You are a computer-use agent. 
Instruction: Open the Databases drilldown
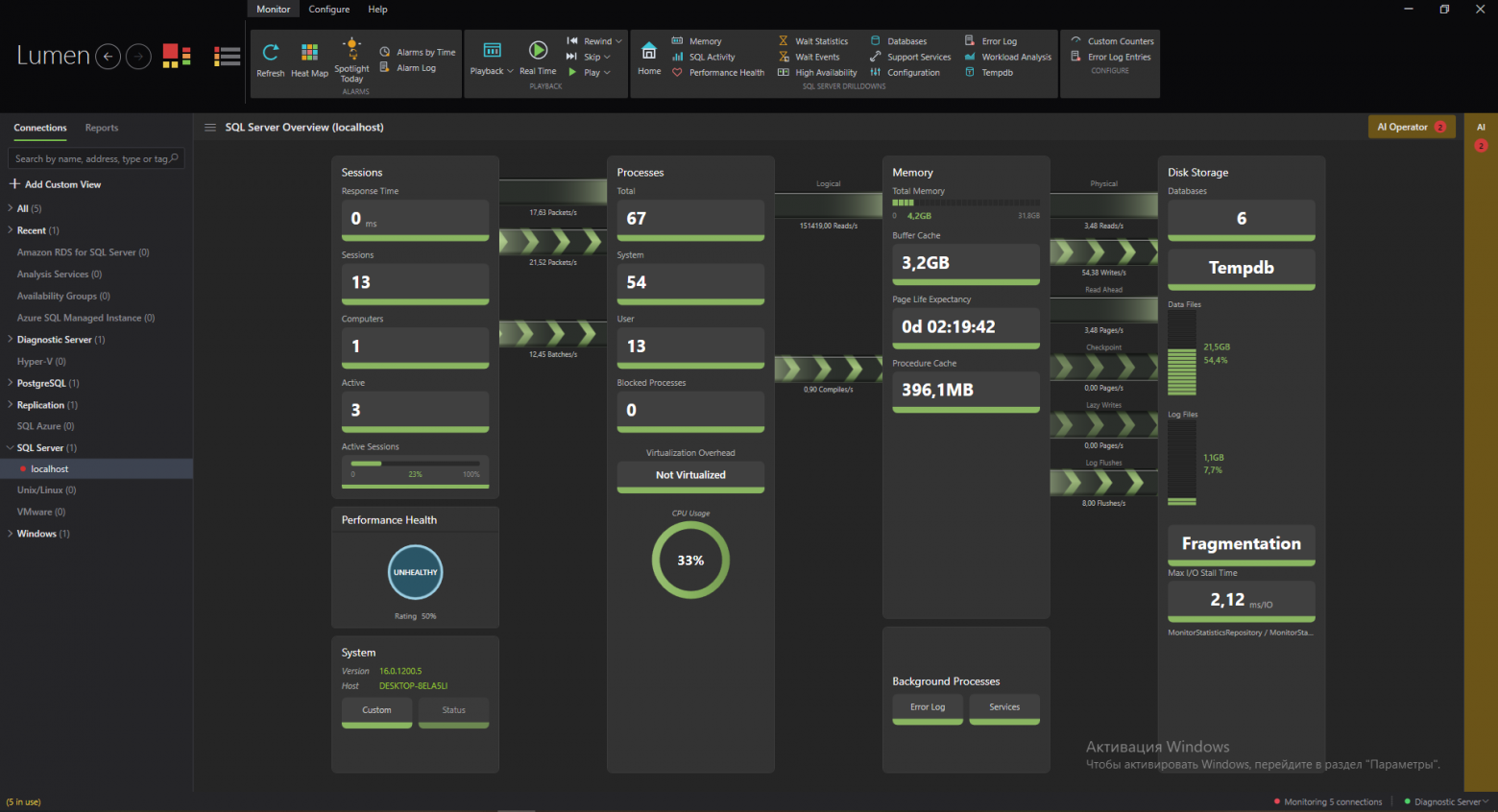899,41
